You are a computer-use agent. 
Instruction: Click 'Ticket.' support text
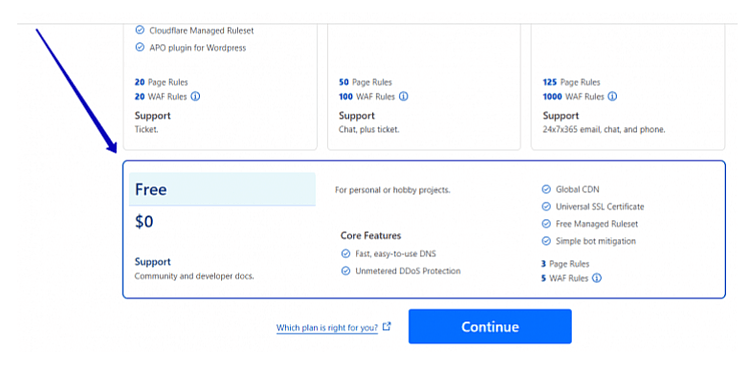pyautogui.click(x=147, y=129)
